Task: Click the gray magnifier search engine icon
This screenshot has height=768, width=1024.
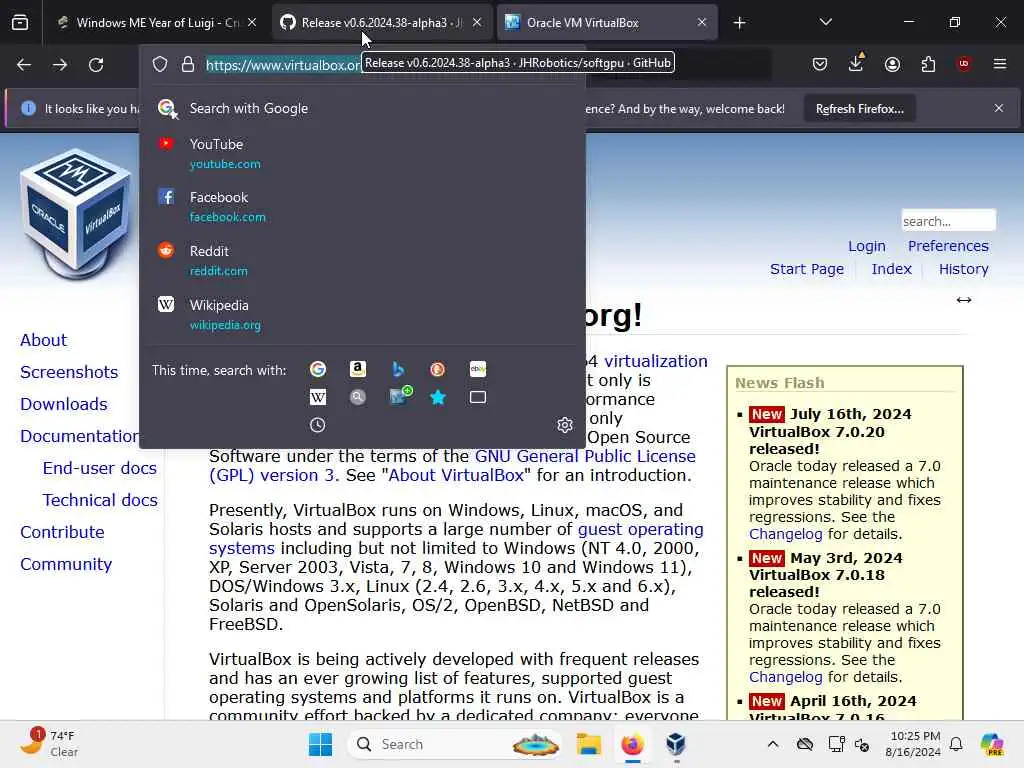Action: [x=358, y=397]
